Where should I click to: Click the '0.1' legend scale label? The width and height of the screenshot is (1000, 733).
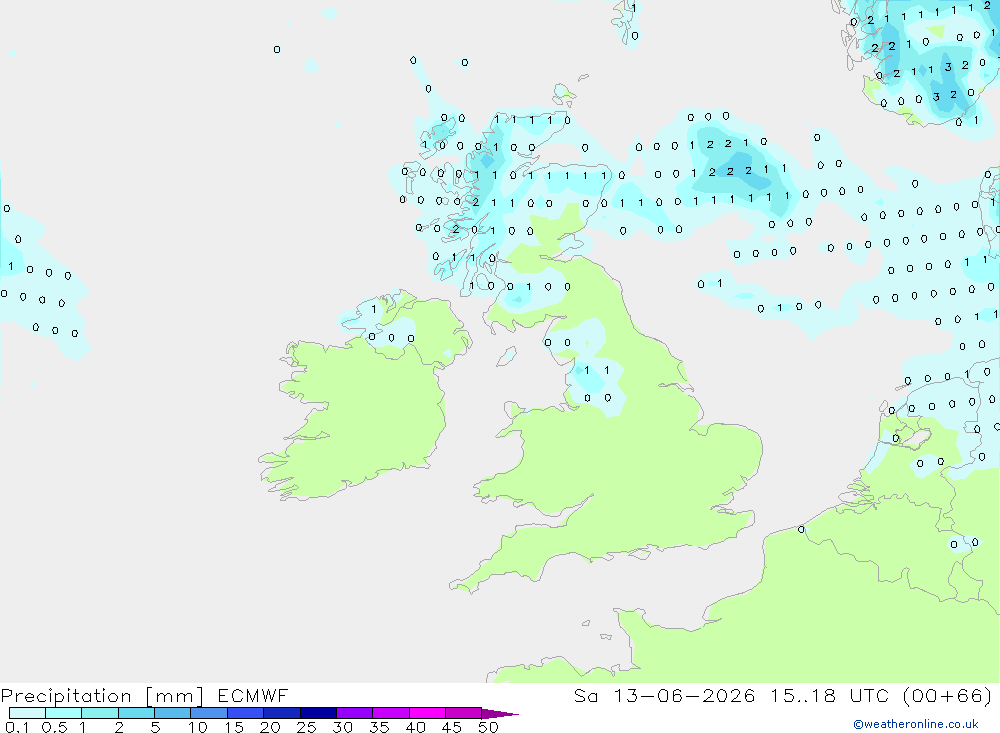point(17,727)
